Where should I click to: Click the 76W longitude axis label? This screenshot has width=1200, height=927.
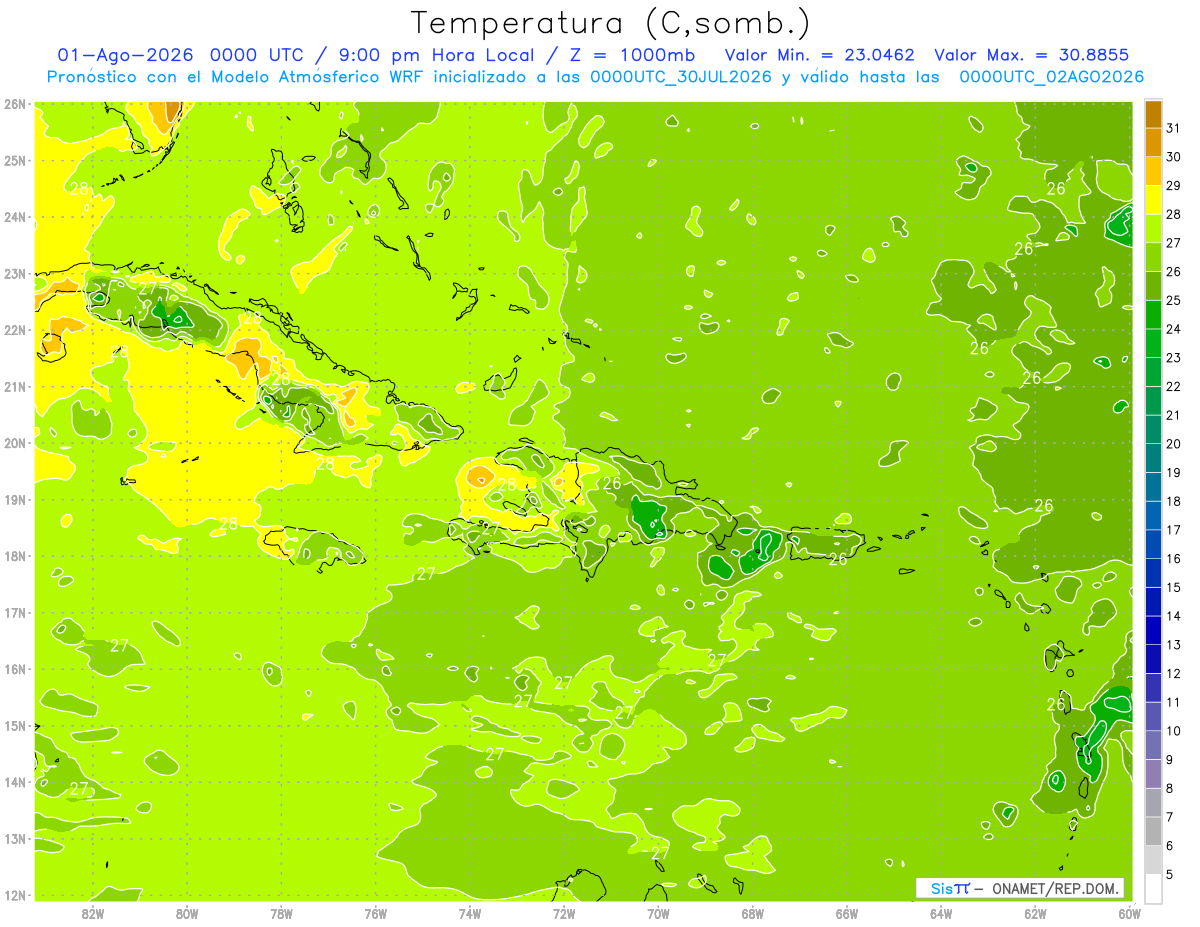[x=375, y=913]
